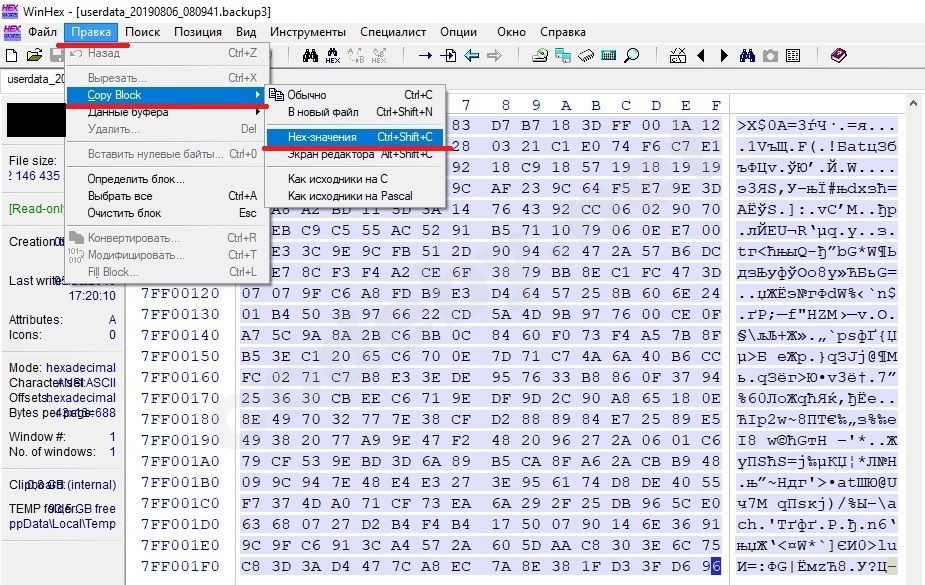Click the Go To Sector arrow-into-box icon
The height and width of the screenshot is (585, 925).
[448, 55]
